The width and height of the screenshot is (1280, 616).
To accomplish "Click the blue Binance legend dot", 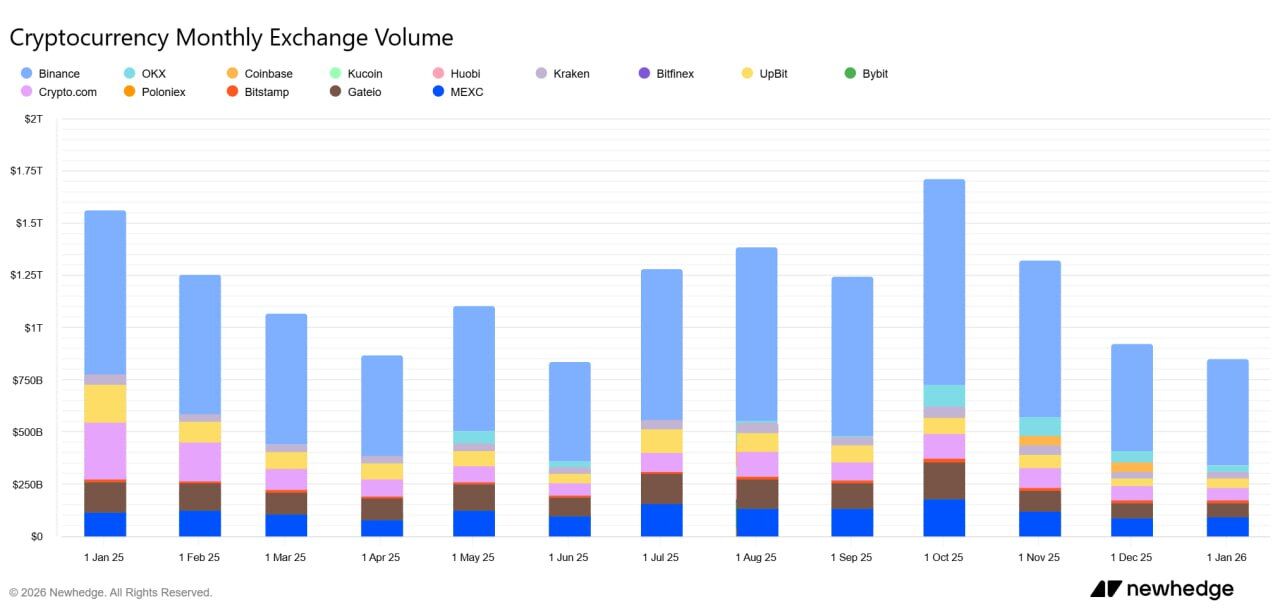I will (26, 74).
